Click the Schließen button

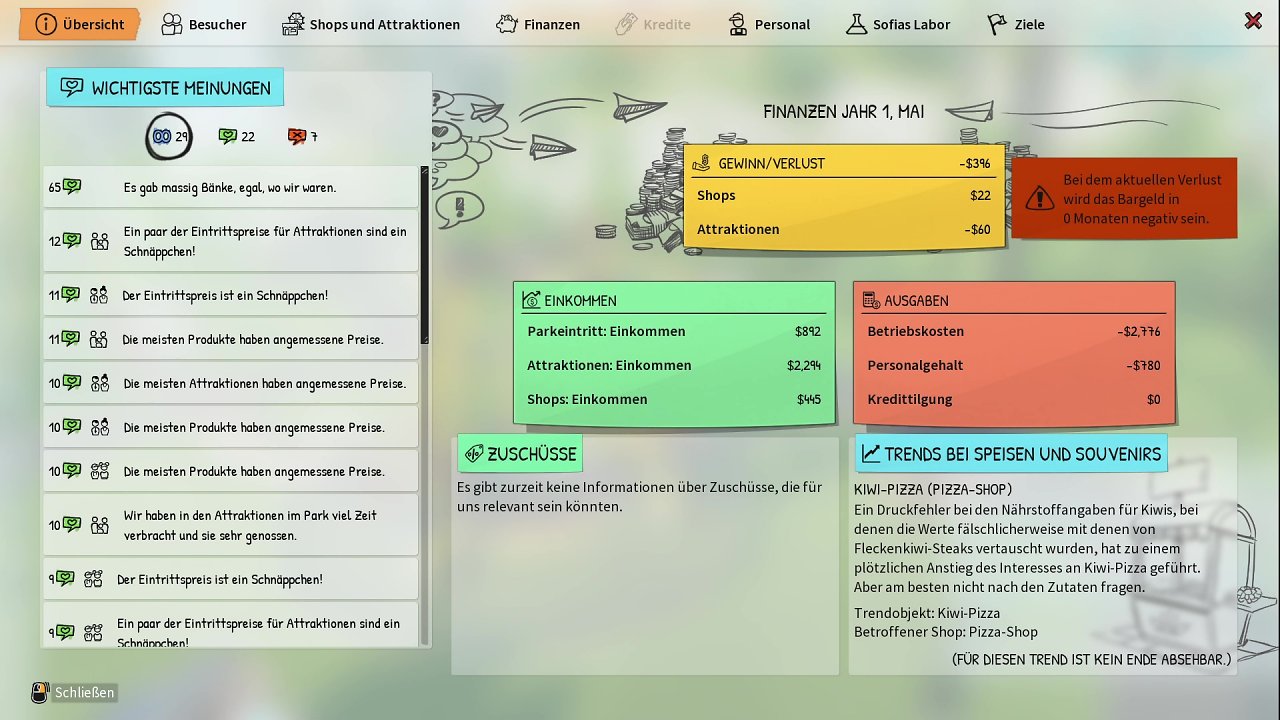74,692
